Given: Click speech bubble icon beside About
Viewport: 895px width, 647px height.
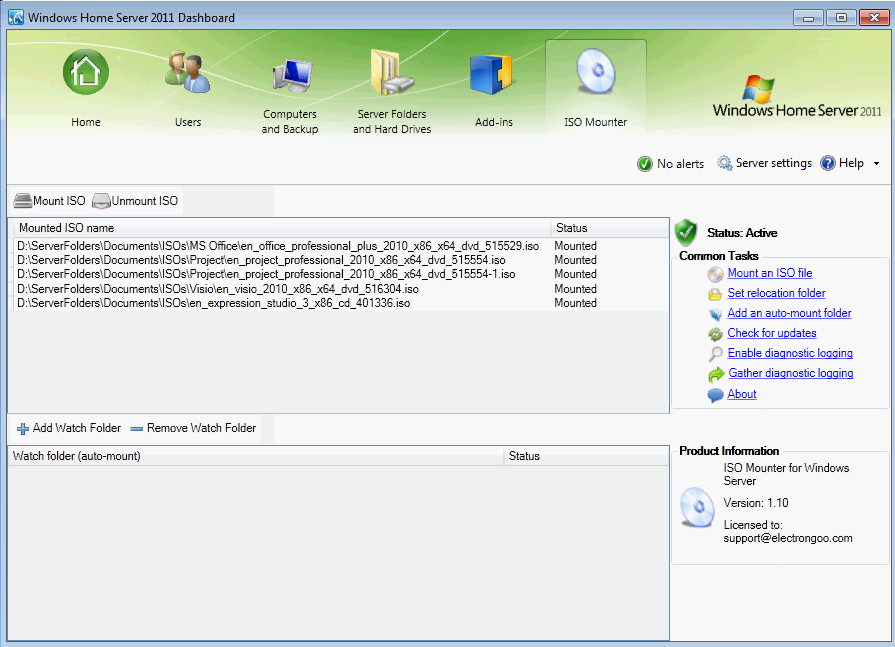Looking at the screenshot, I should point(715,395).
